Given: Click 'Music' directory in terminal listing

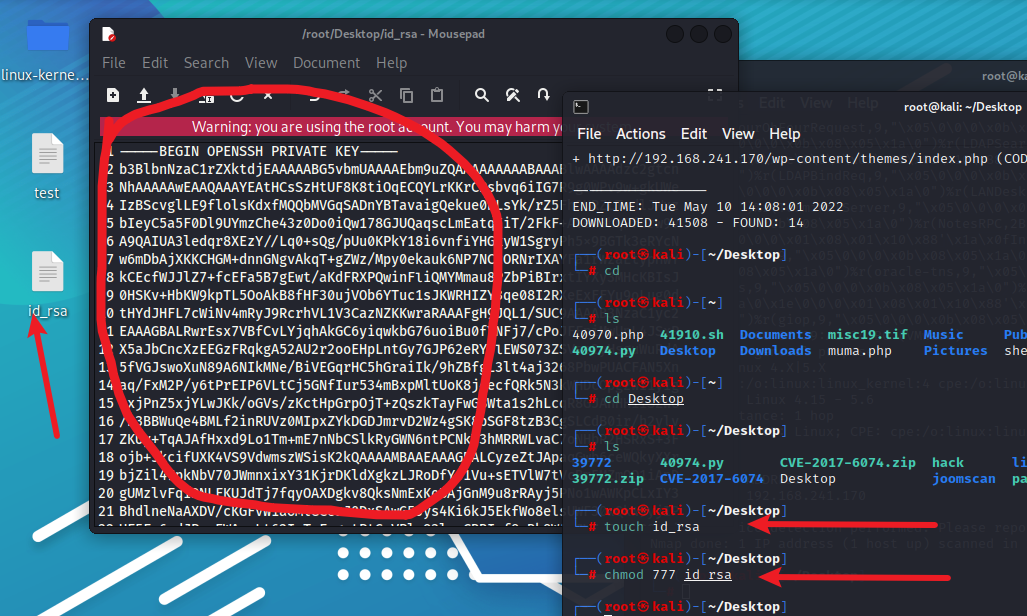Looking at the screenshot, I should click(x=943, y=334).
